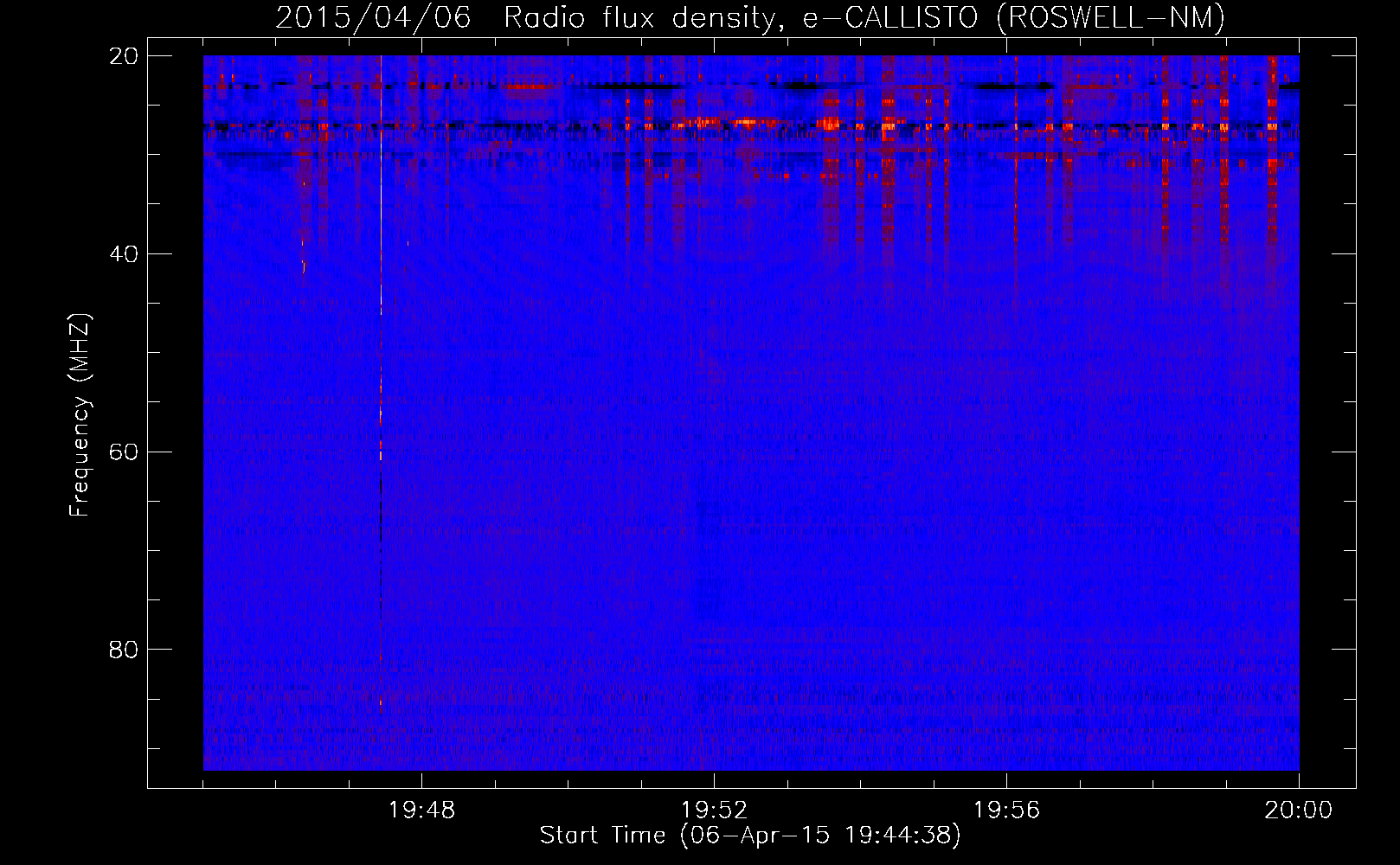Click the "Start Time (06-Apr-15 19:44:38)" axis label
This screenshot has height=865, width=1400.
point(750,836)
